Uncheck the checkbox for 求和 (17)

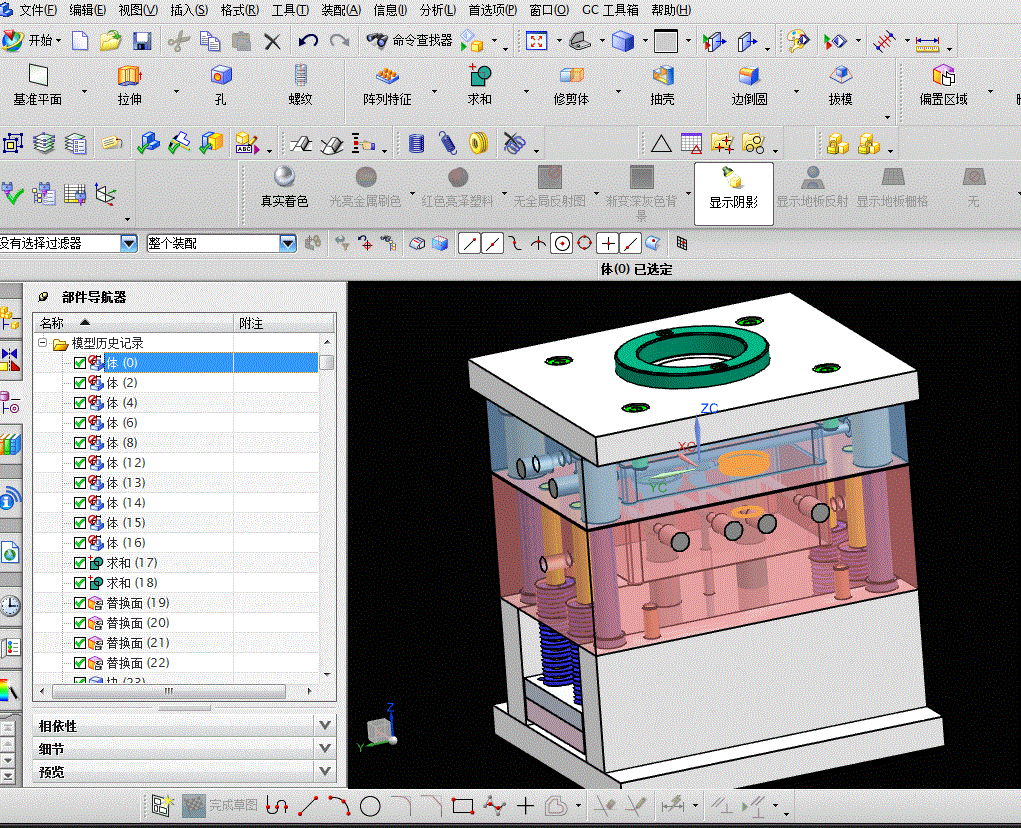tap(80, 564)
